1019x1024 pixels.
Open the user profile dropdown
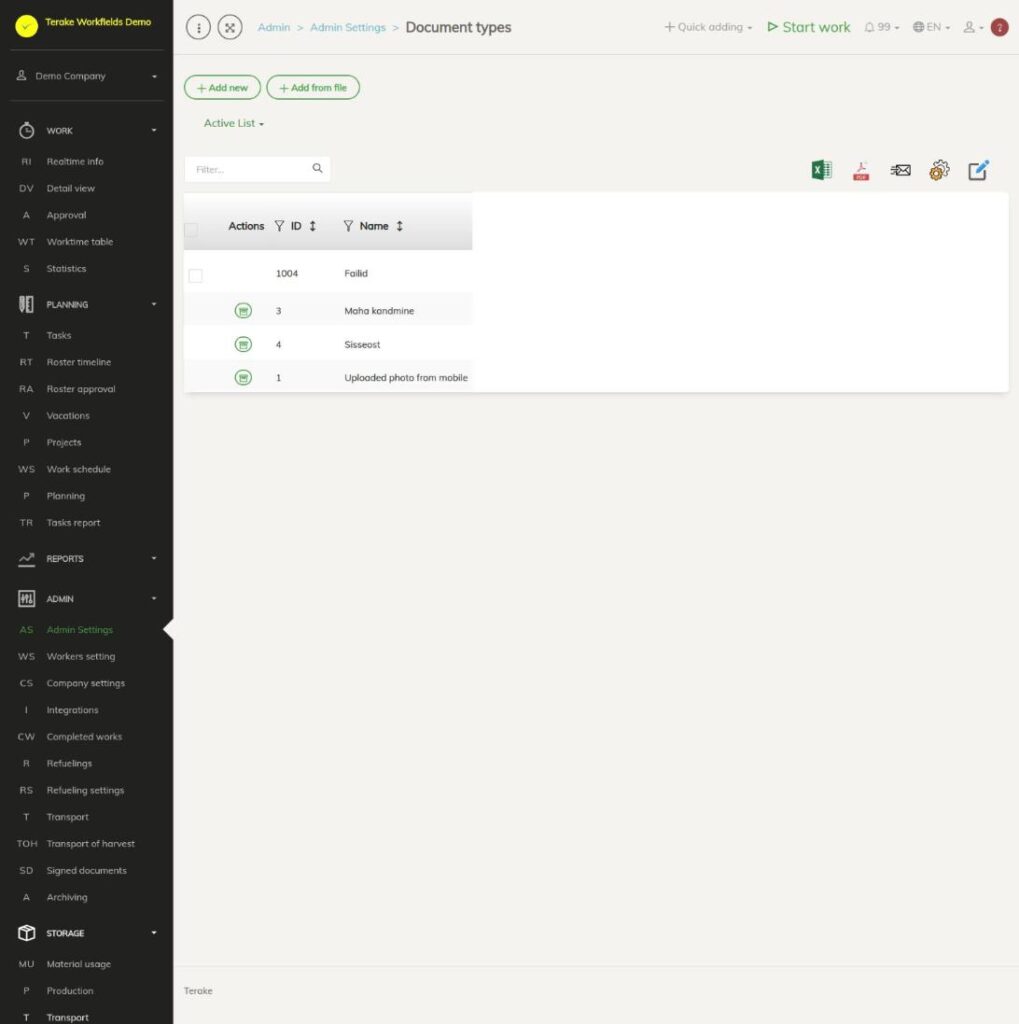pyautogui.click(x=973, y=27)
